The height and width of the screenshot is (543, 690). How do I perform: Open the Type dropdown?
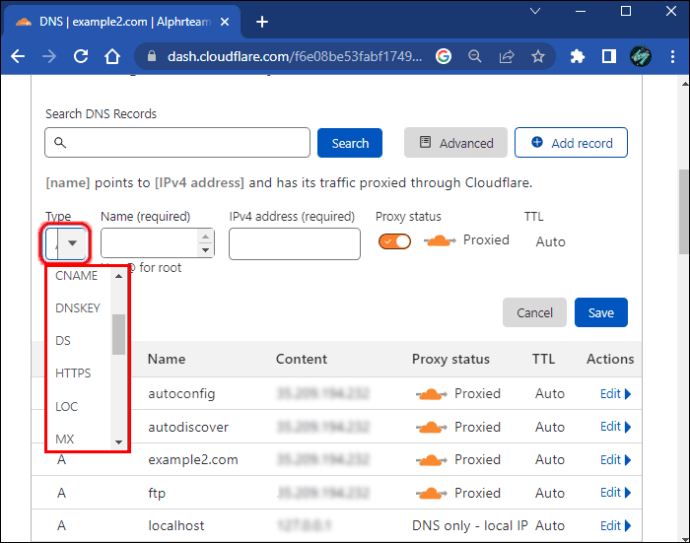coord(66,243)
